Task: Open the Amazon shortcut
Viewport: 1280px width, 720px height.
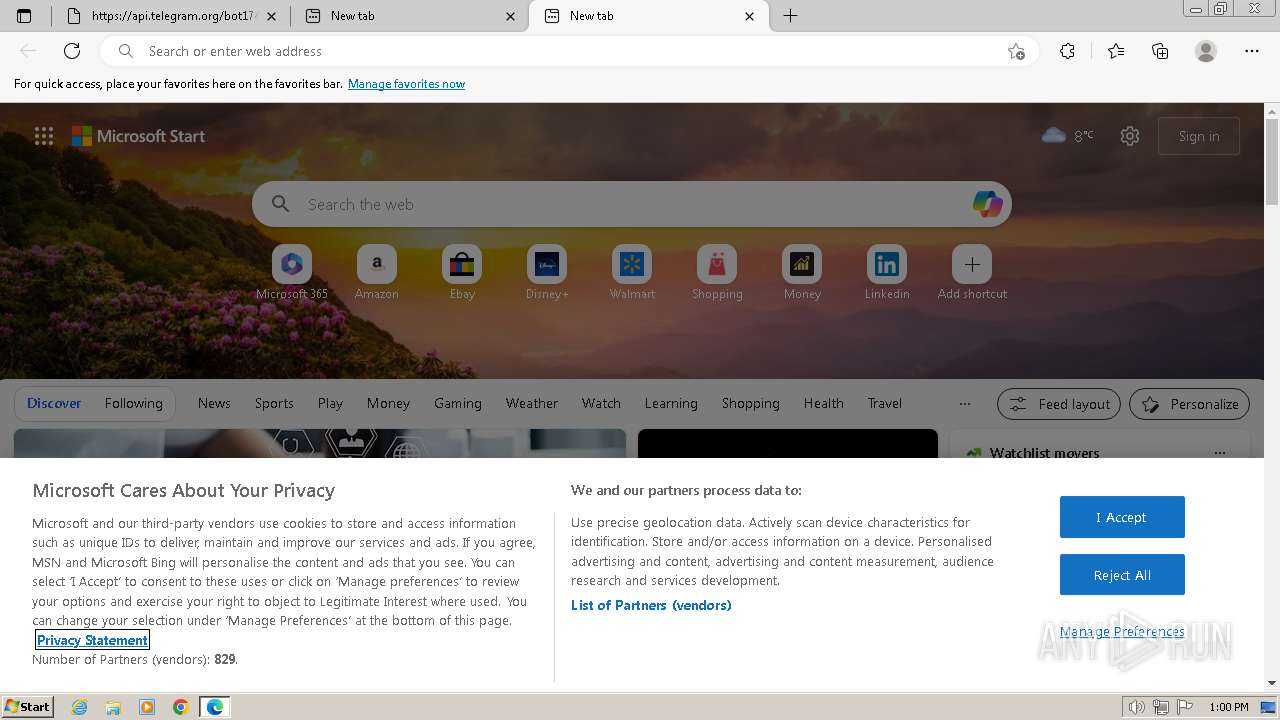Action: click(x=377, y=272)
